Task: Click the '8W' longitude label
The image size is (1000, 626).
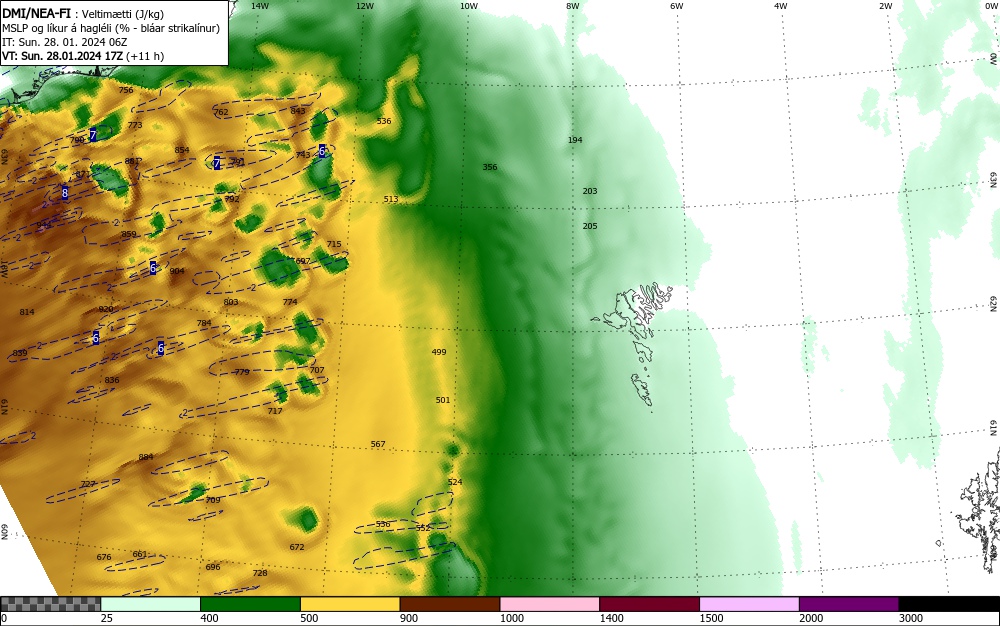Action: coord(573,6)
